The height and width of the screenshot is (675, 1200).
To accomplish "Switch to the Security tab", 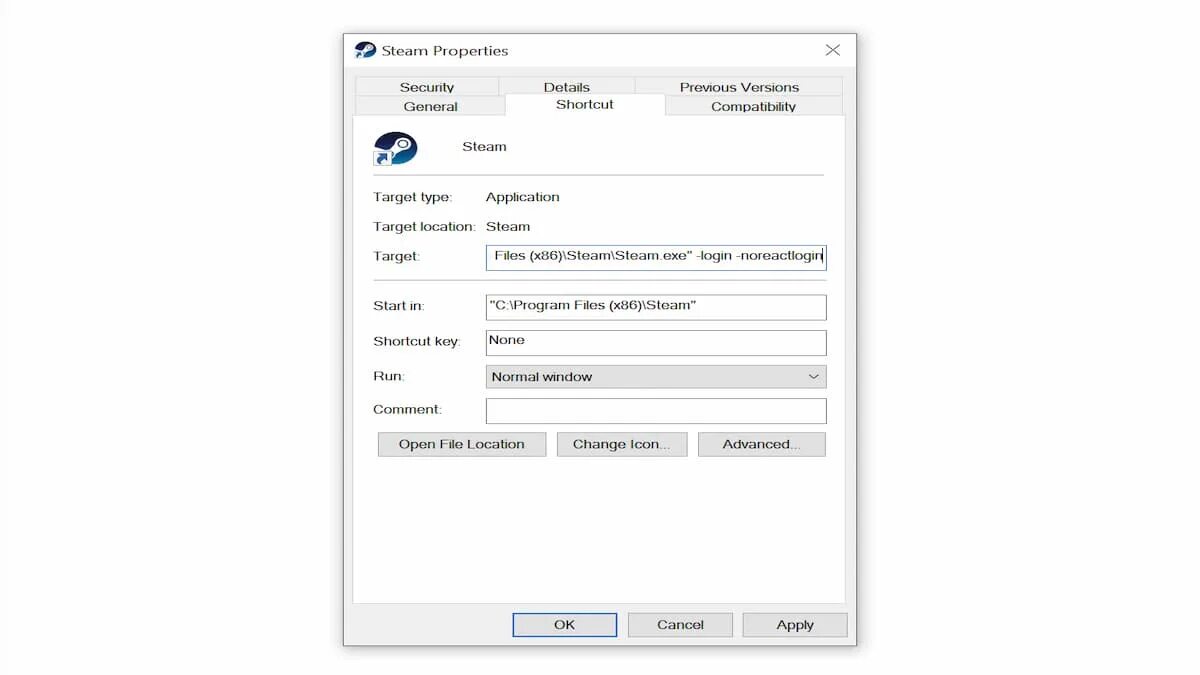I will click(x=427, y=87).
